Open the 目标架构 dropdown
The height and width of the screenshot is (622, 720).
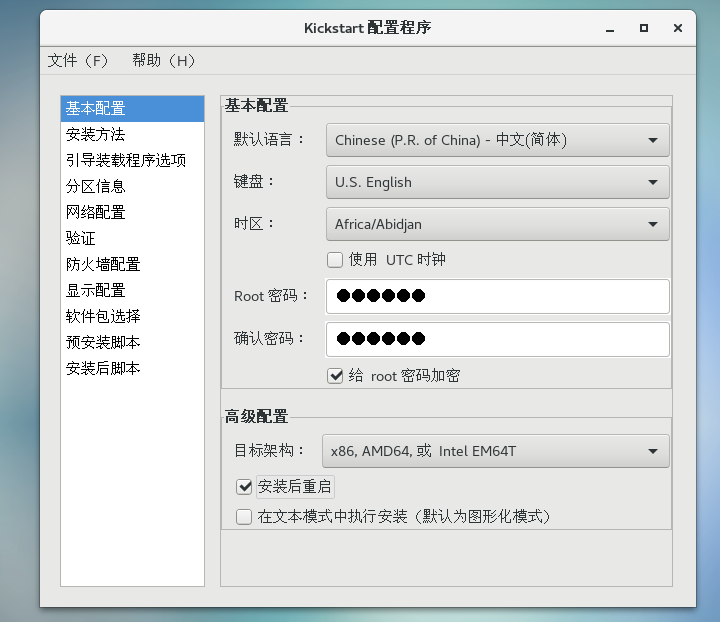[x=495, y=451]
